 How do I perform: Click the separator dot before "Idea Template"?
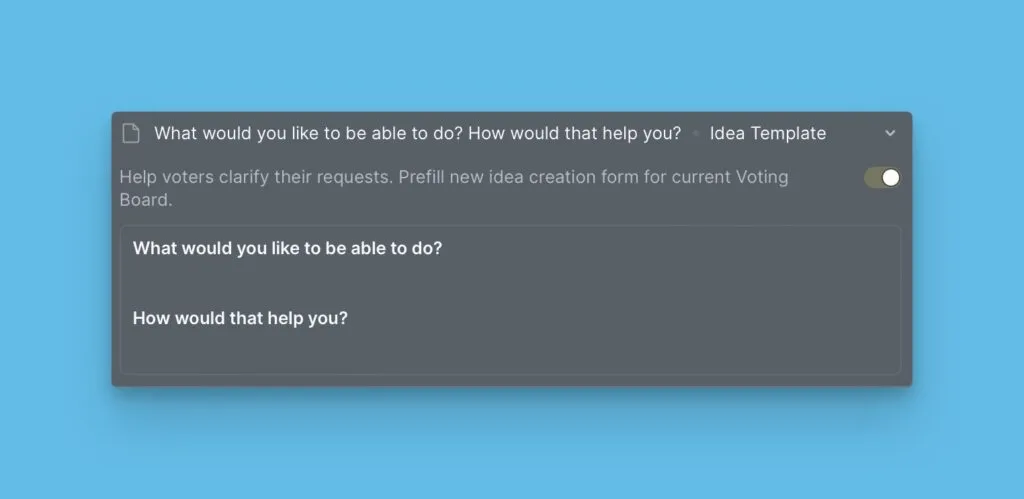tap(695, 134)
